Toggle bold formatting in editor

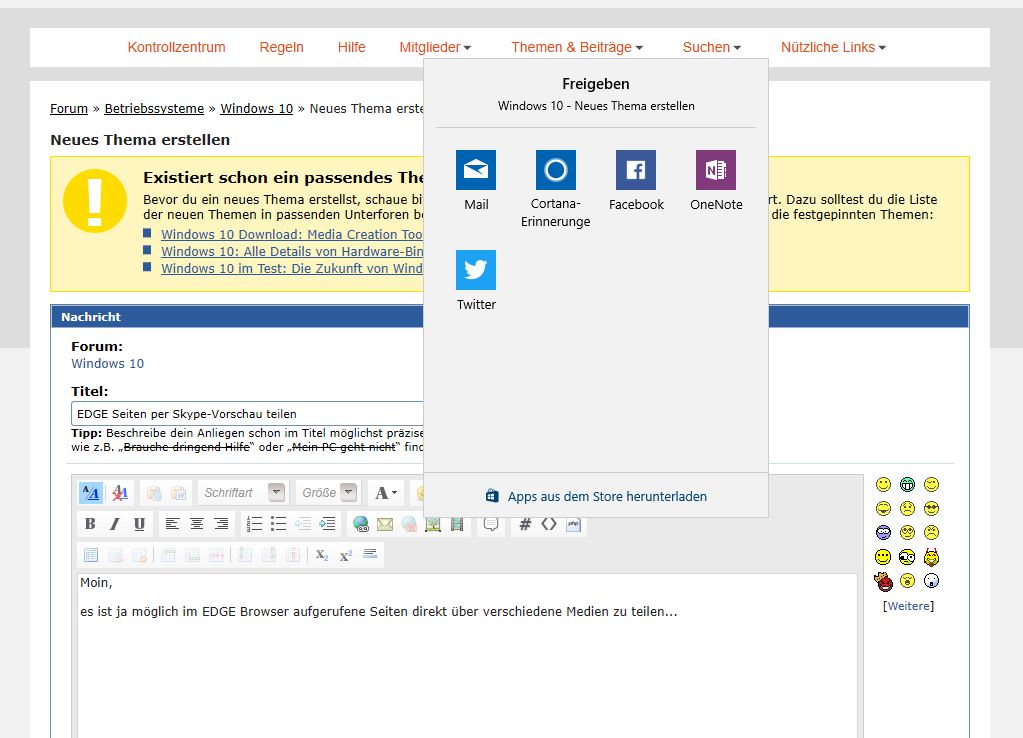90,523
